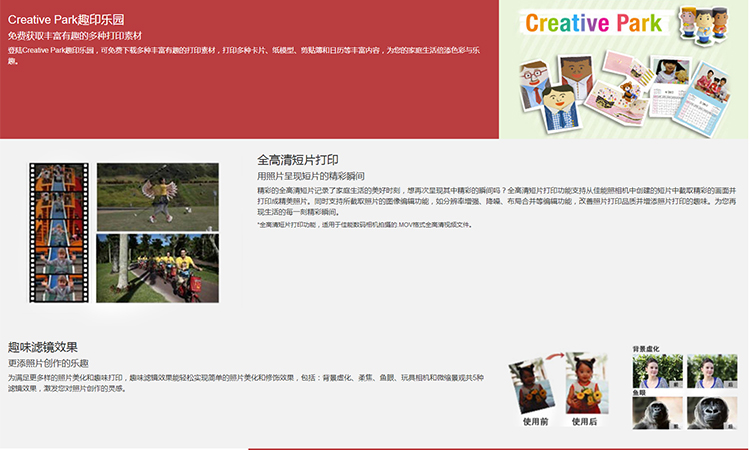750x450 pixels.
Task: Click the 使用前 label
Action: coord(536,422)
